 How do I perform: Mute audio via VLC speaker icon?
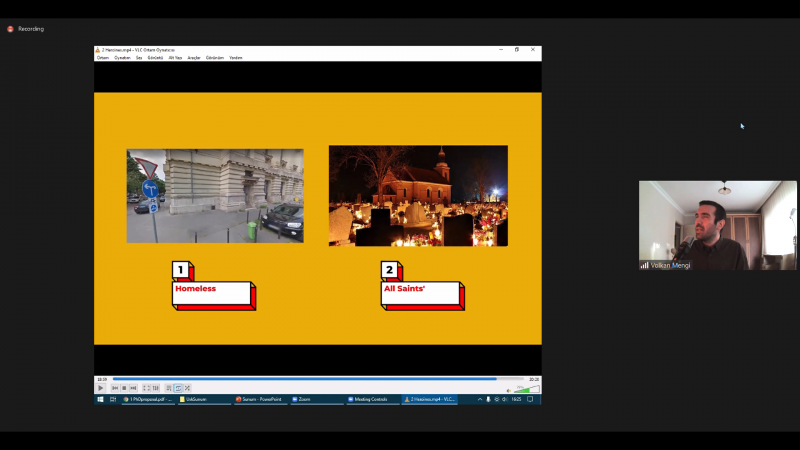pos(508,389)
